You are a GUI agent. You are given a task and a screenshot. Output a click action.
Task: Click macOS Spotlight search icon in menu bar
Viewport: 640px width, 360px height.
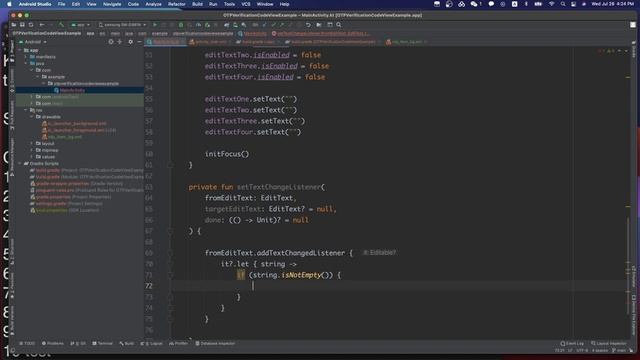[x=563, y=4]
